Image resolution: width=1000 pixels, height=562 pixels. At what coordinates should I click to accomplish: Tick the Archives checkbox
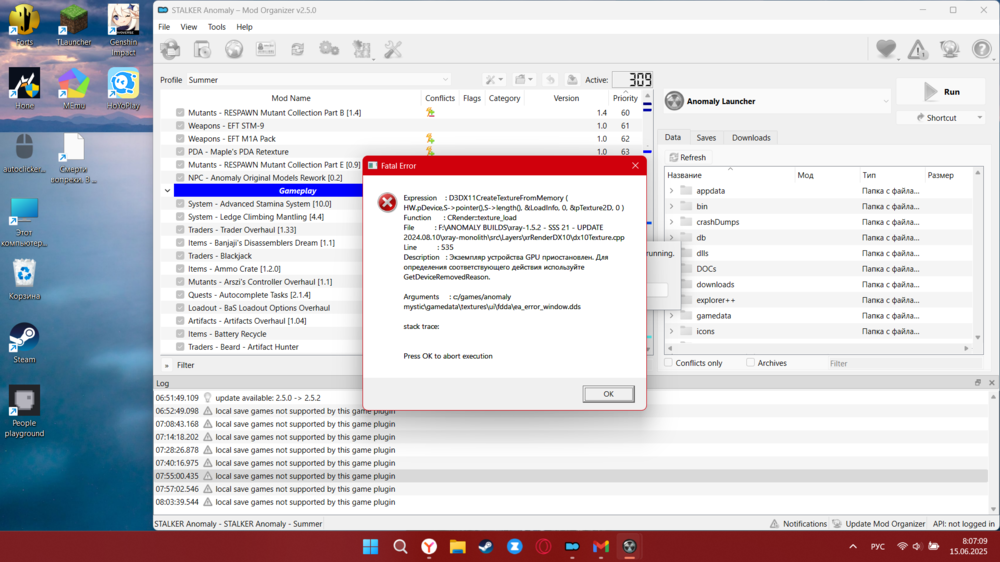[751, 363]
